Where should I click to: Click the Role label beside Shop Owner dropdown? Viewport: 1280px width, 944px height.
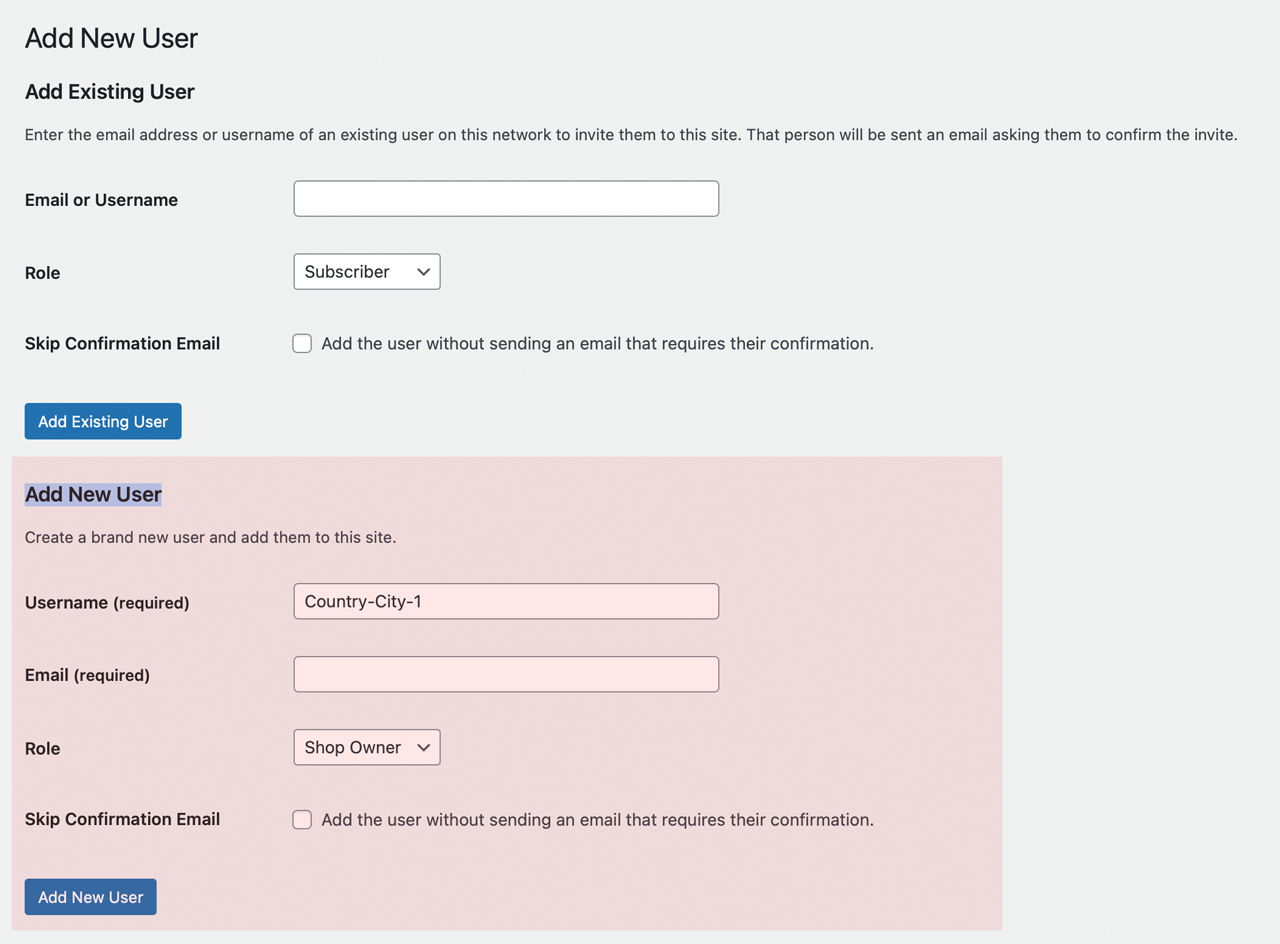(43, 748)
